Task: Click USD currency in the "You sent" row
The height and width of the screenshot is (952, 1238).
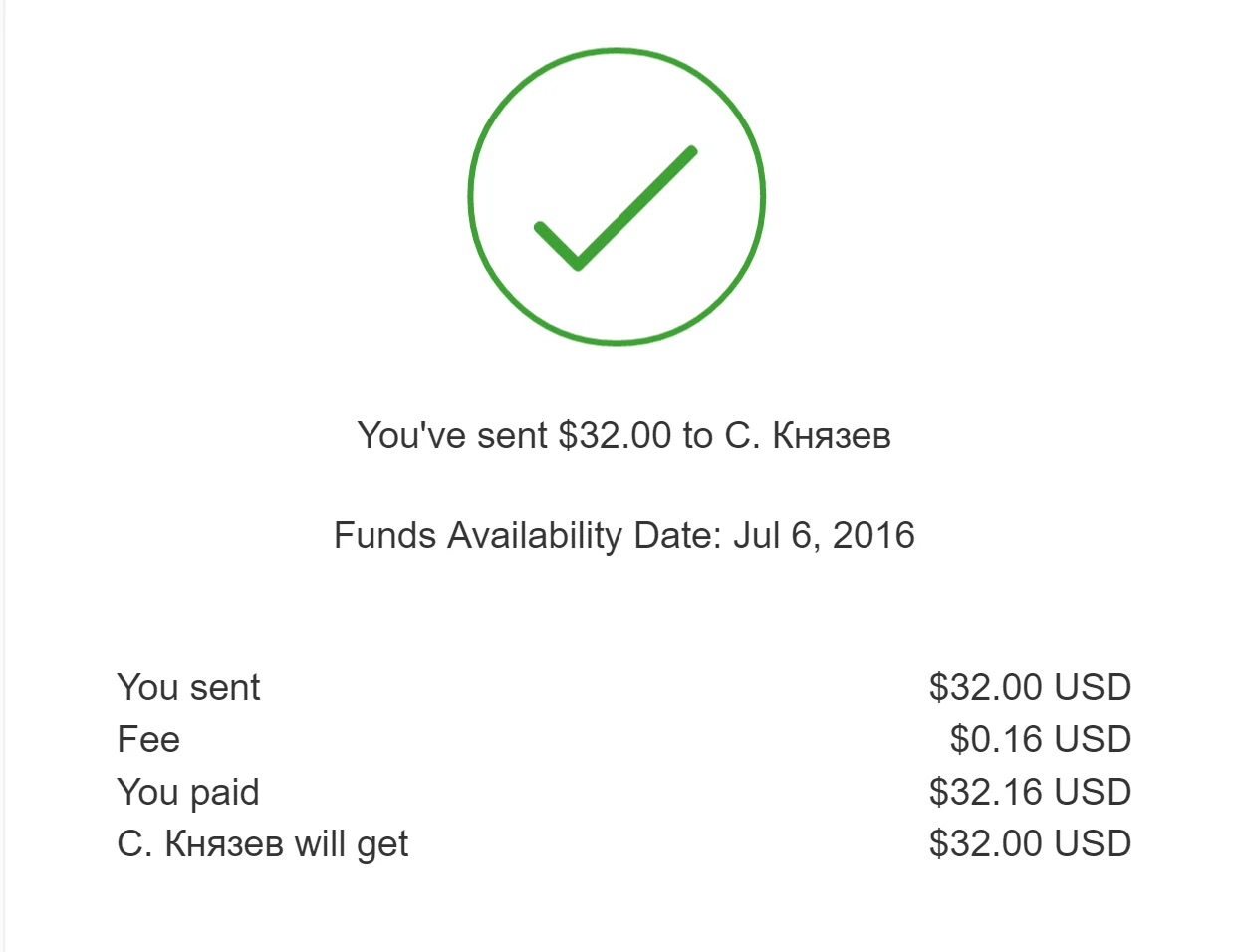Action: tap(1093, 688)
